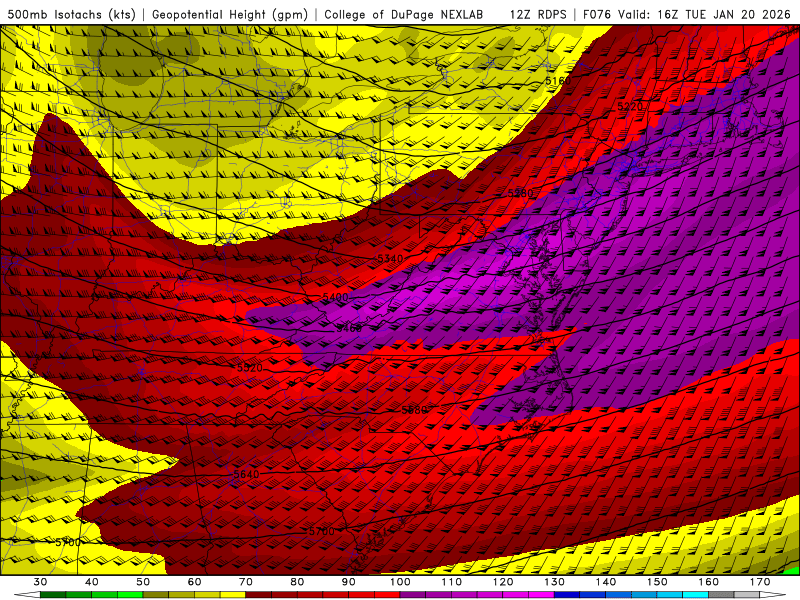Screen dimensions: 800x600
Task: Click the 5640 height contour label
Action: 246,474
